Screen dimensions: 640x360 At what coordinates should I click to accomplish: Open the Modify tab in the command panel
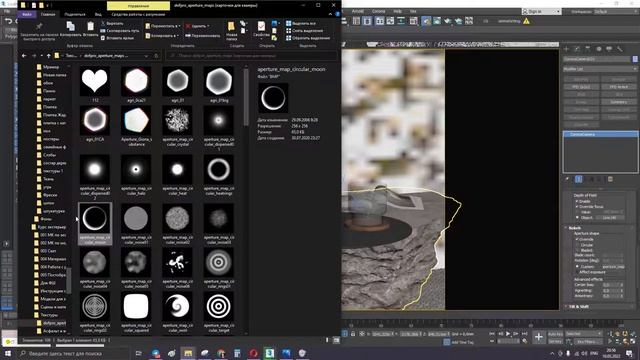[577, 49]
